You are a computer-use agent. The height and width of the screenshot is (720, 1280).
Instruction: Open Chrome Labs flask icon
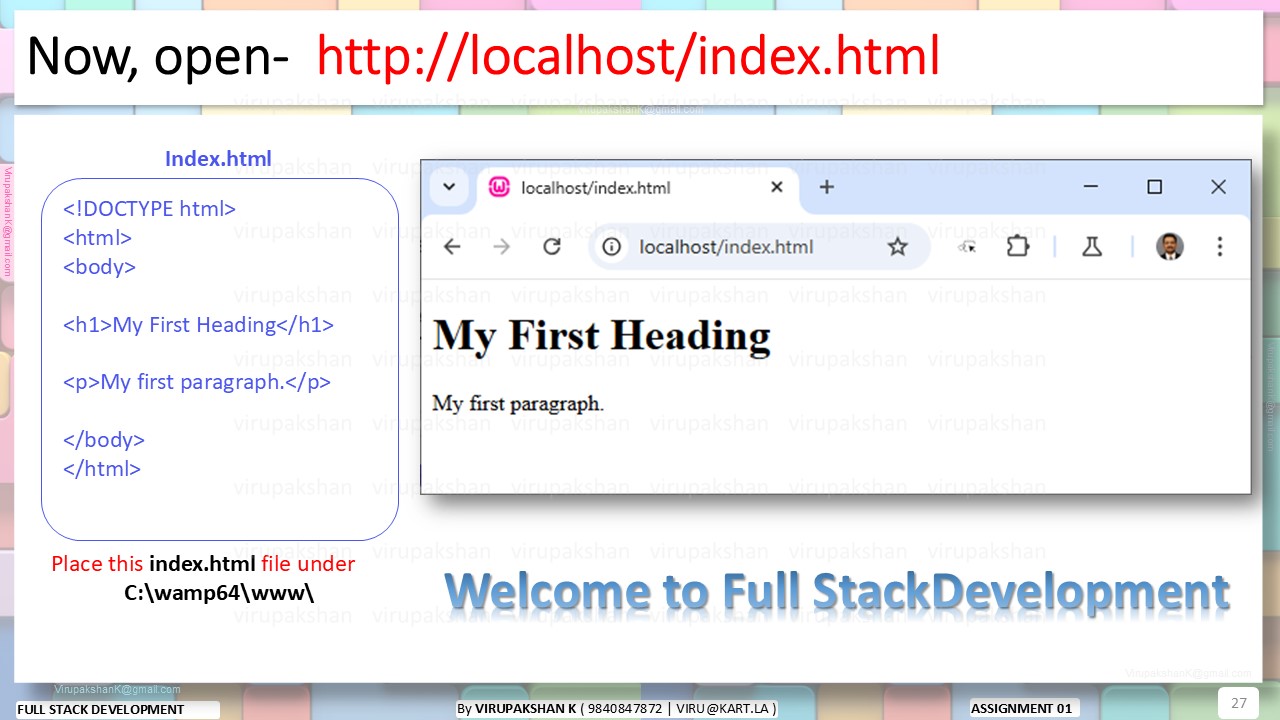coord(1092,246)
